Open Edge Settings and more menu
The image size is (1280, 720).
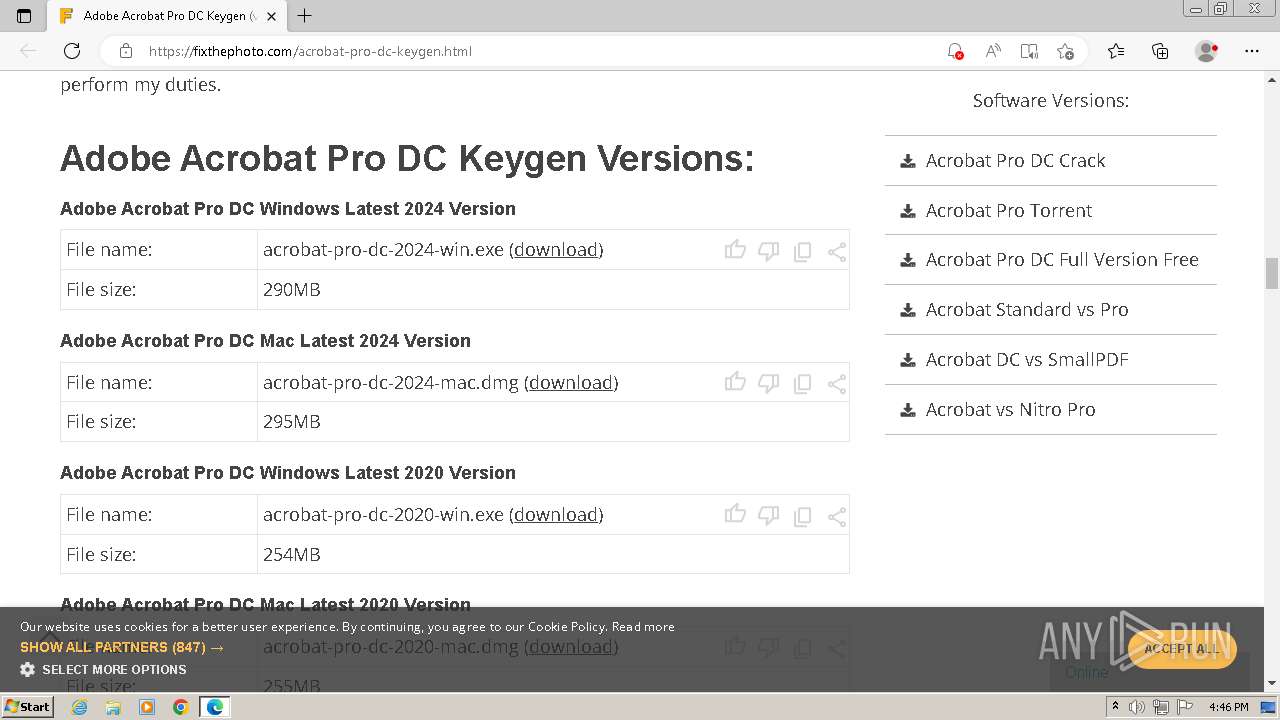[1252, 51]
